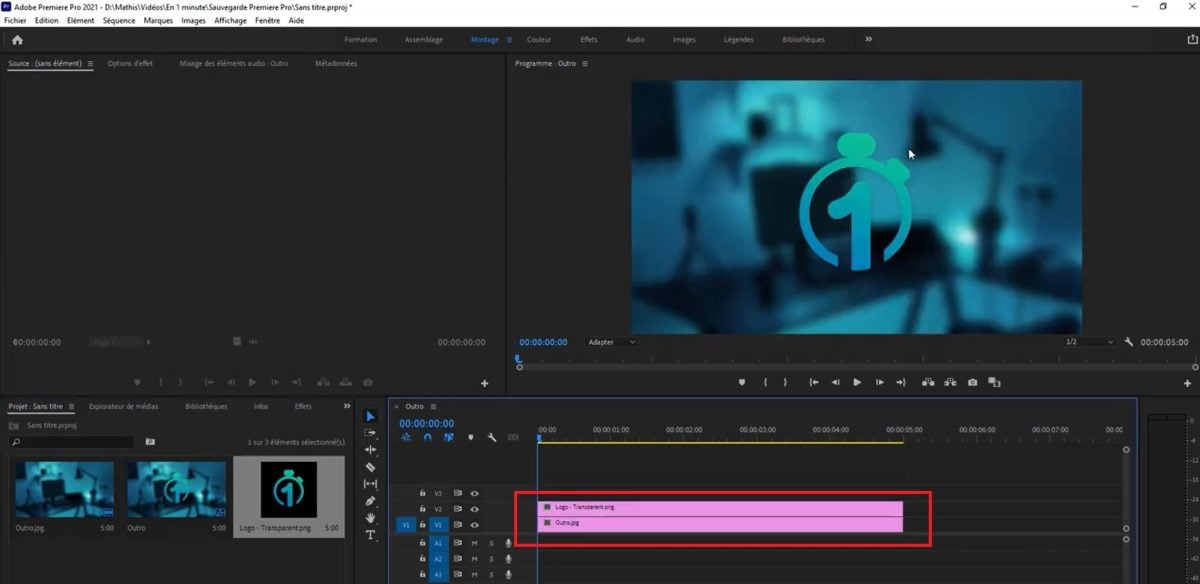Click the Mark In button in Program monitor
This screenshot has height=584, width=1200.
[x=765, y=382]
